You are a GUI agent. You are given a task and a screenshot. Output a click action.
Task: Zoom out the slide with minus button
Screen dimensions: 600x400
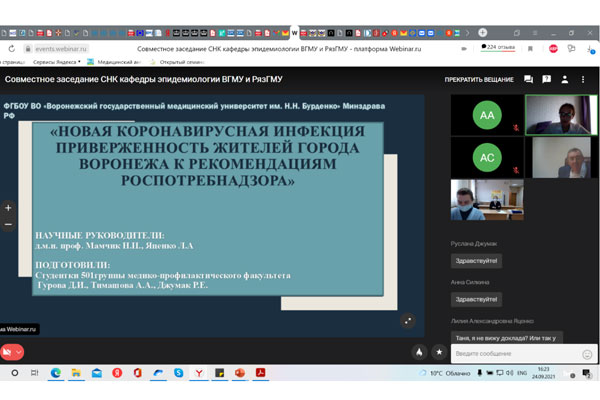[8, 224]
